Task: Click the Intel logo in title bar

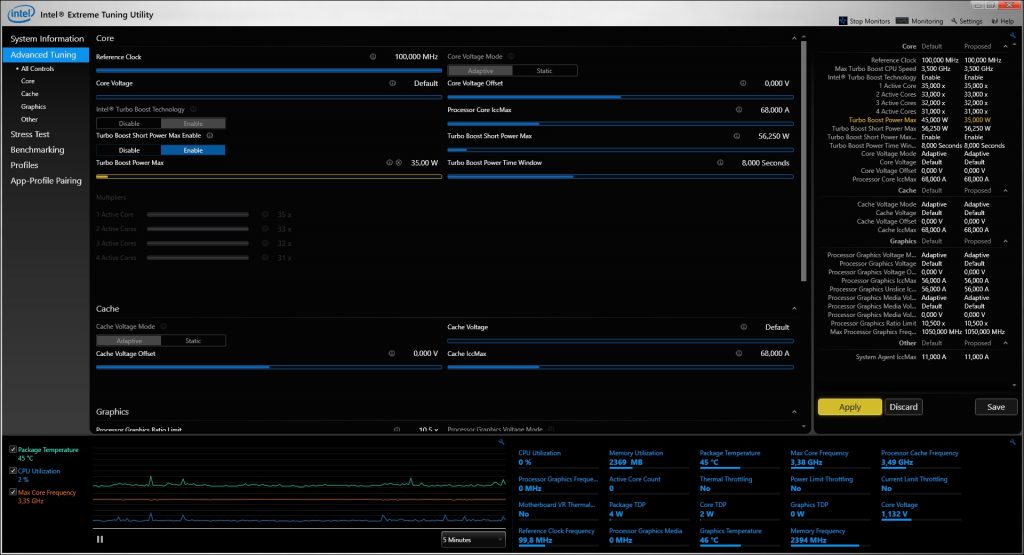Action: pos(20,14)
